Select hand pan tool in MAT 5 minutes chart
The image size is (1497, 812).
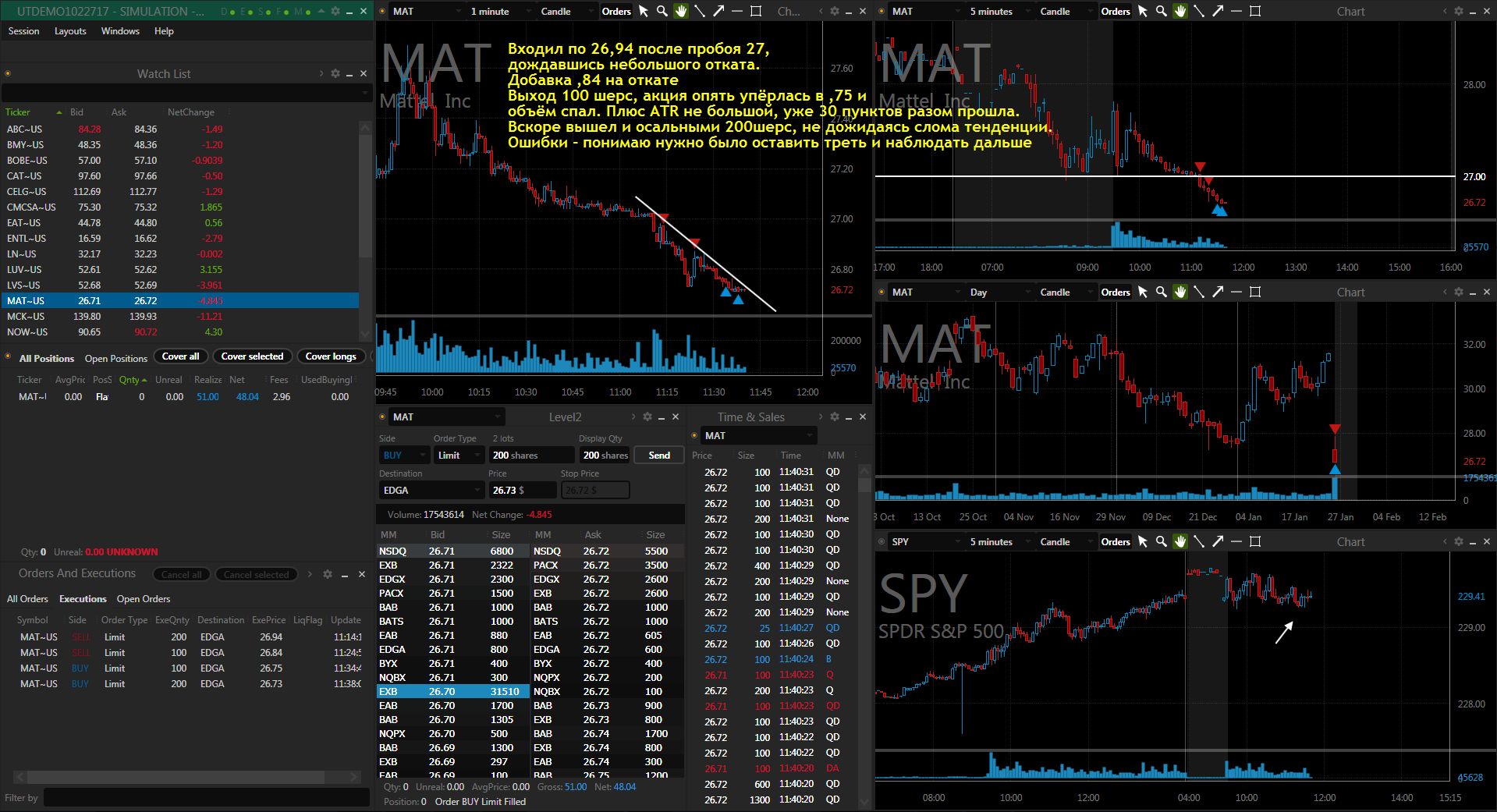tap(1180, 11)
